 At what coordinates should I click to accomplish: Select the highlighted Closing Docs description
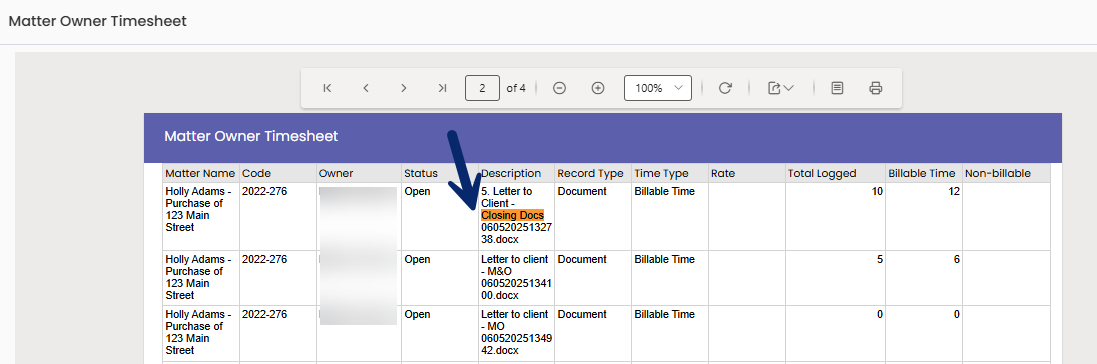tap(513, 216)
